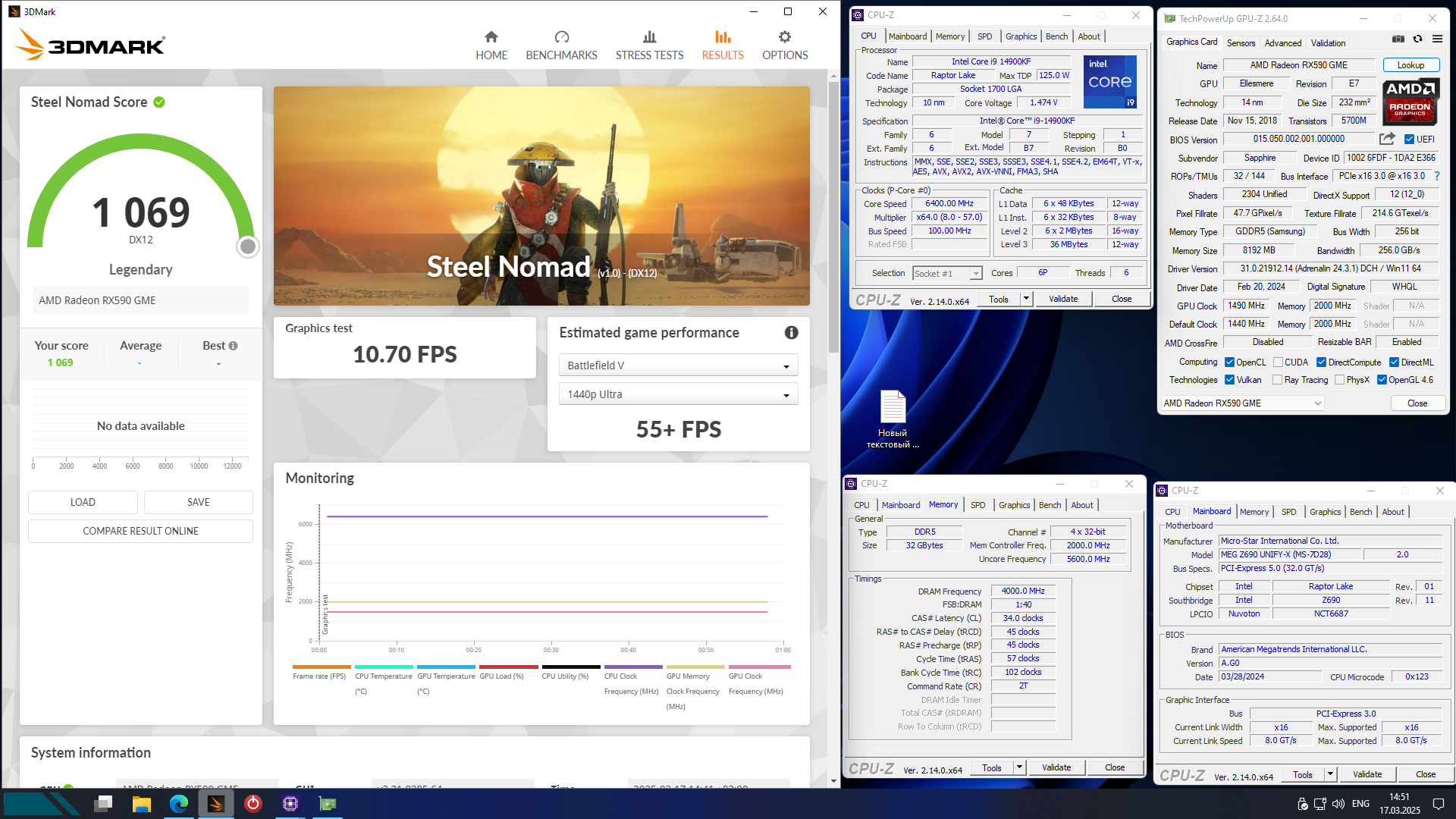Click the ENG language indicator

coord(1360,804)
